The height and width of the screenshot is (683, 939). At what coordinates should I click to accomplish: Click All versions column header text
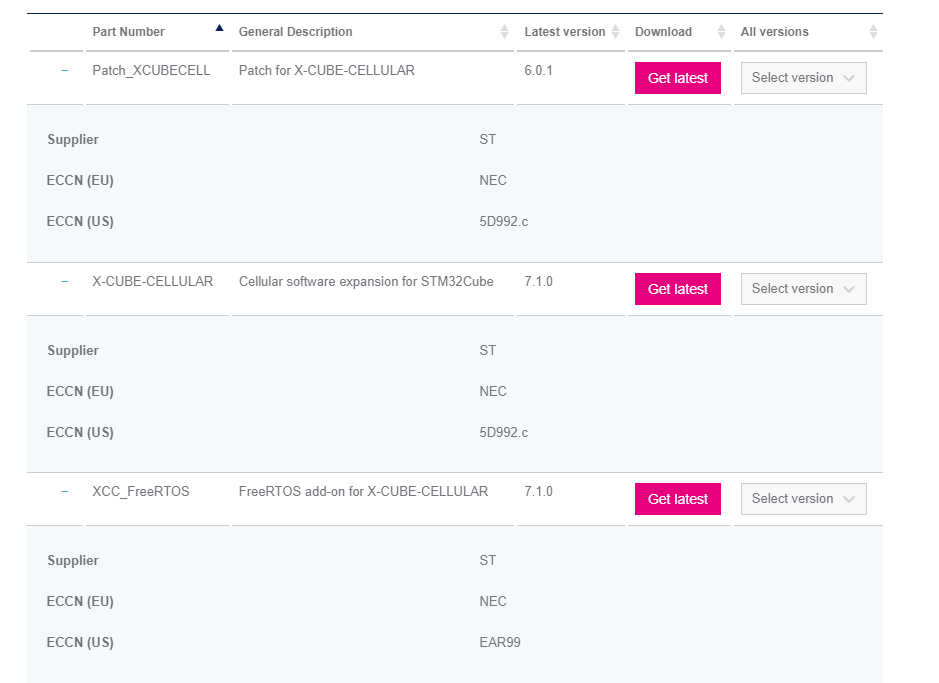tap(774, 32)
